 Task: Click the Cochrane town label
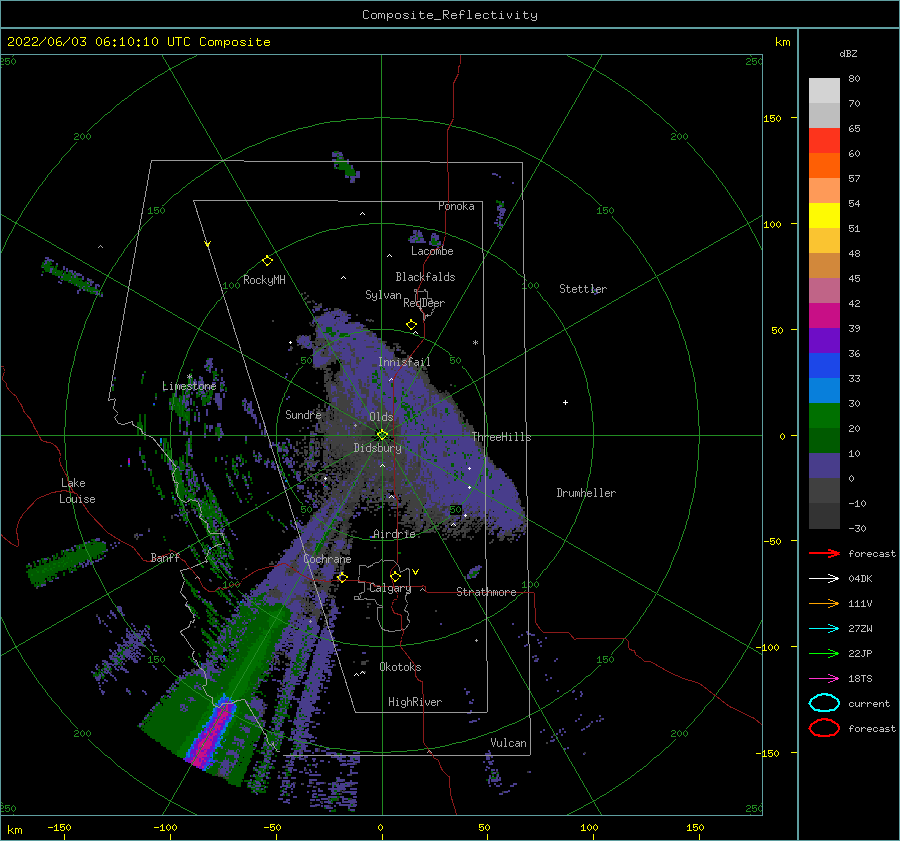327,559
